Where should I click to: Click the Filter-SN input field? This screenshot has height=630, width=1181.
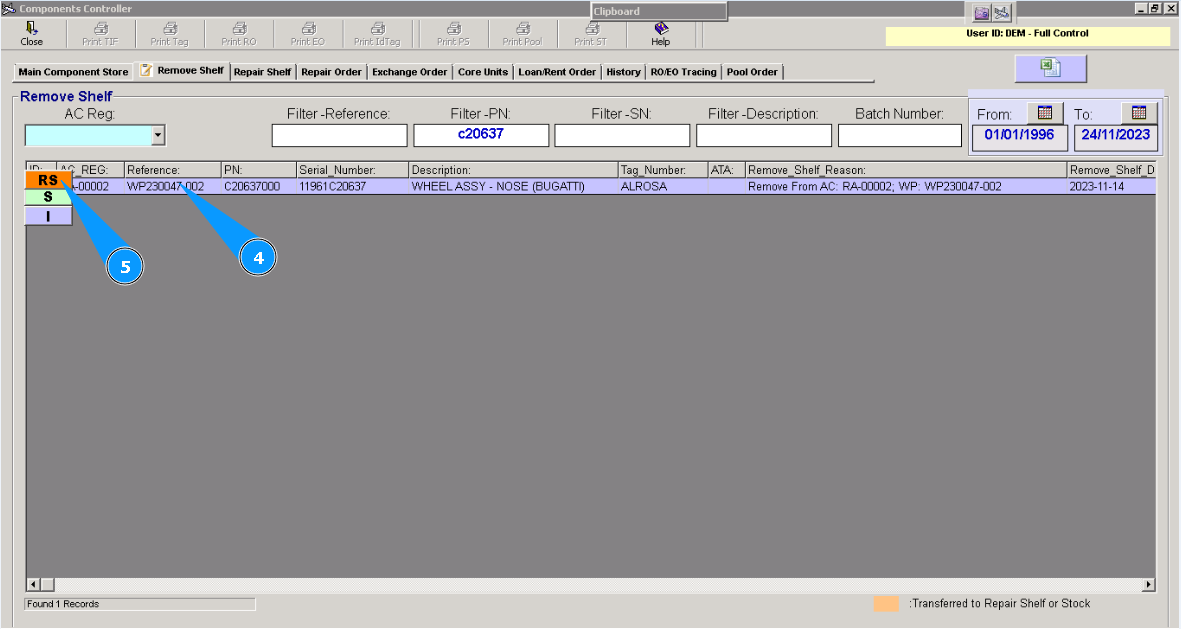click(x=622, y=136)
